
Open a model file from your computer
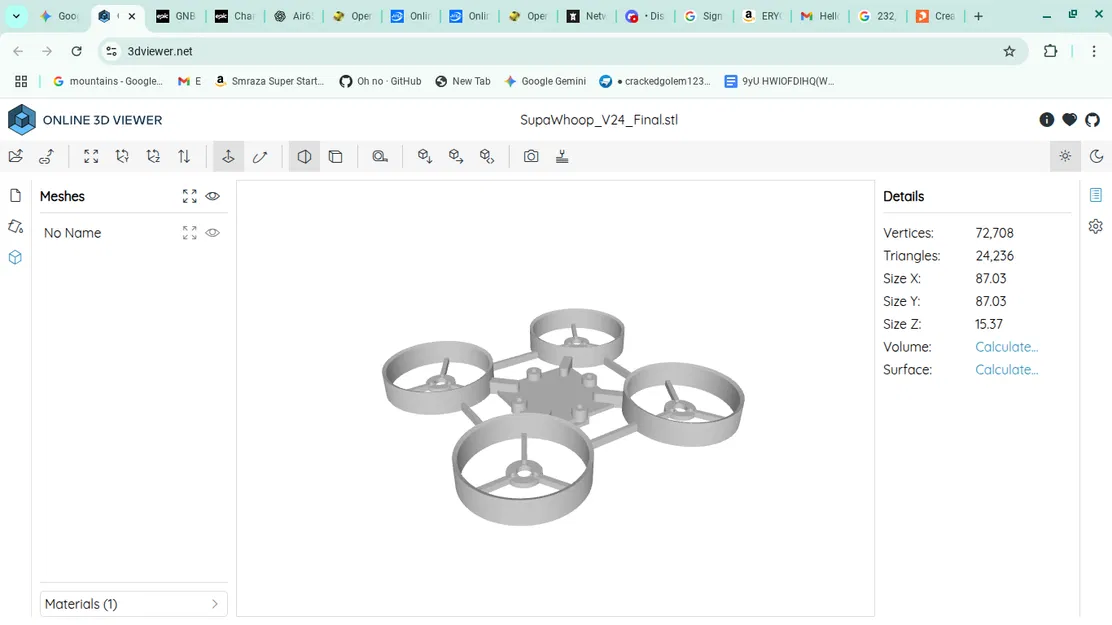16,156
